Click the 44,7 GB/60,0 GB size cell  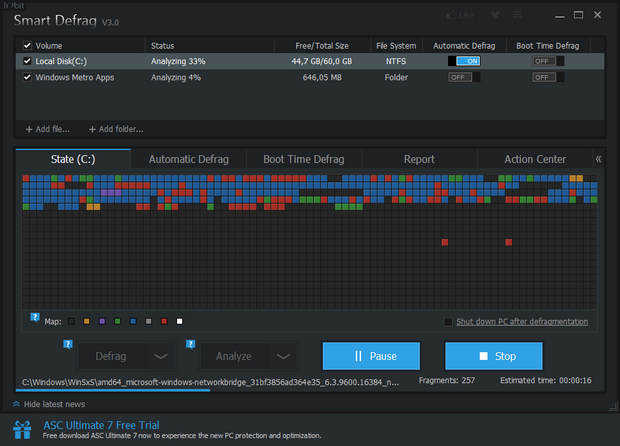[322, 61]
